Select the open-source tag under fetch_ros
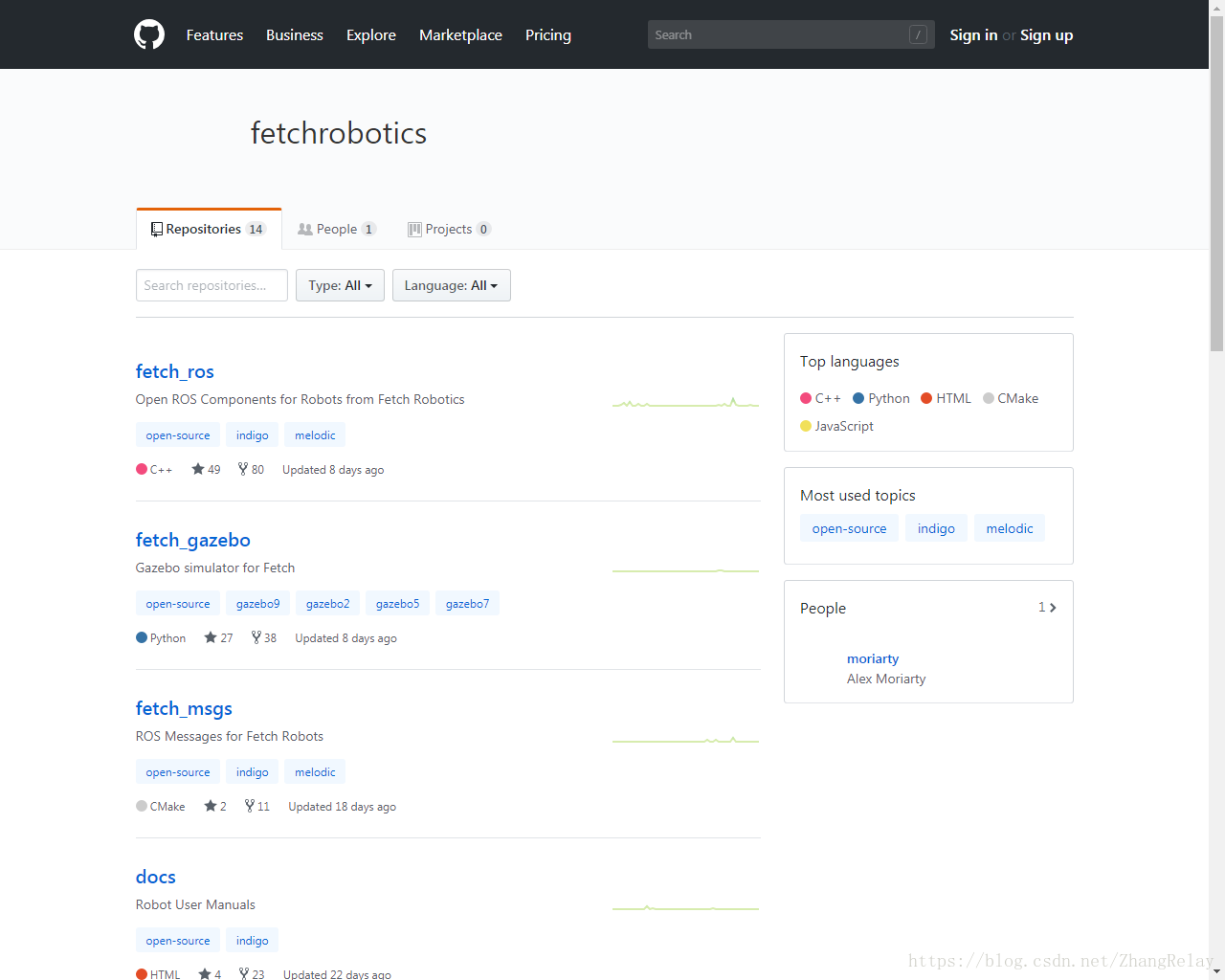This screenshot has width=1225, height=980. point(178,434)
